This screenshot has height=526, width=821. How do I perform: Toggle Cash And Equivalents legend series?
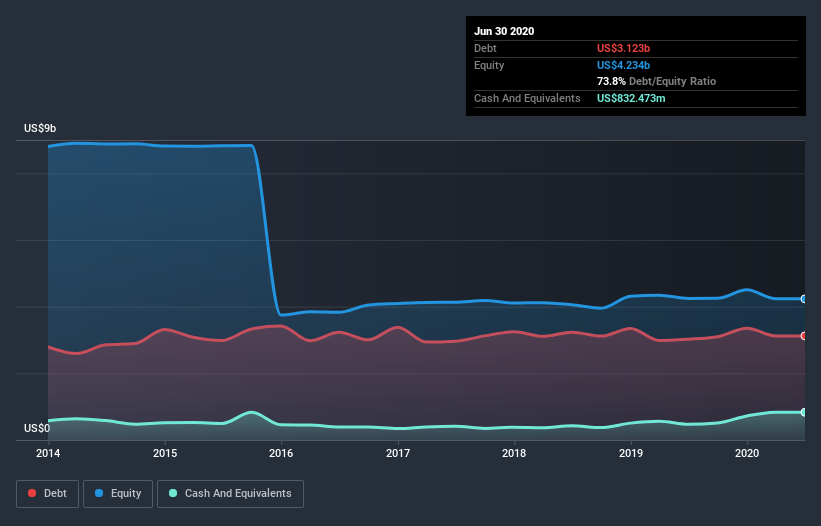(x=230, y=494)
